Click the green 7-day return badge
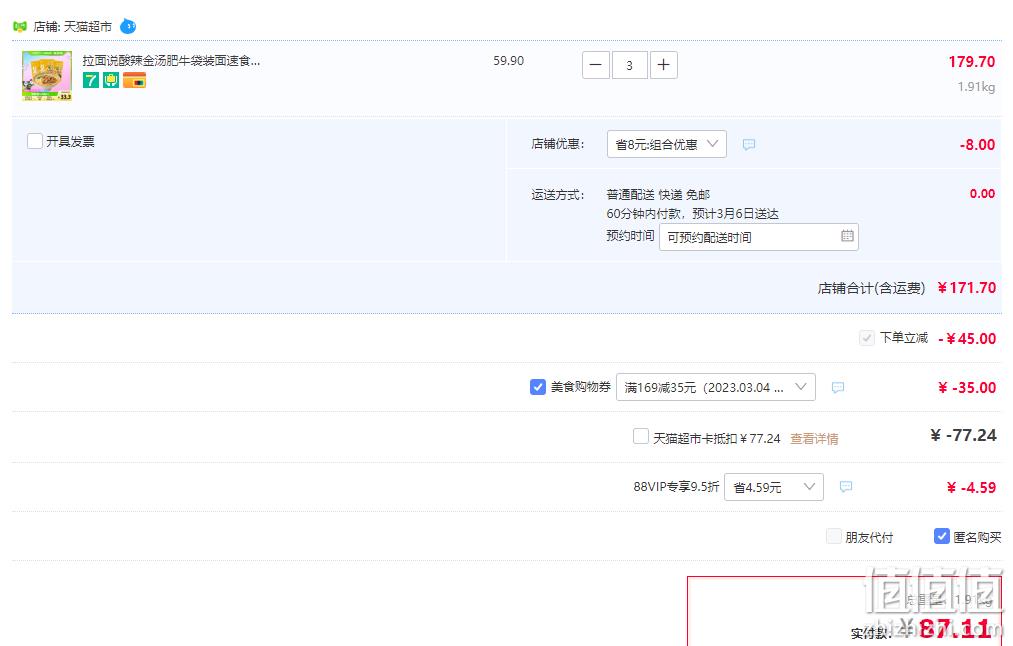This screenshot has height=646, width=1013. click(90, 80)
